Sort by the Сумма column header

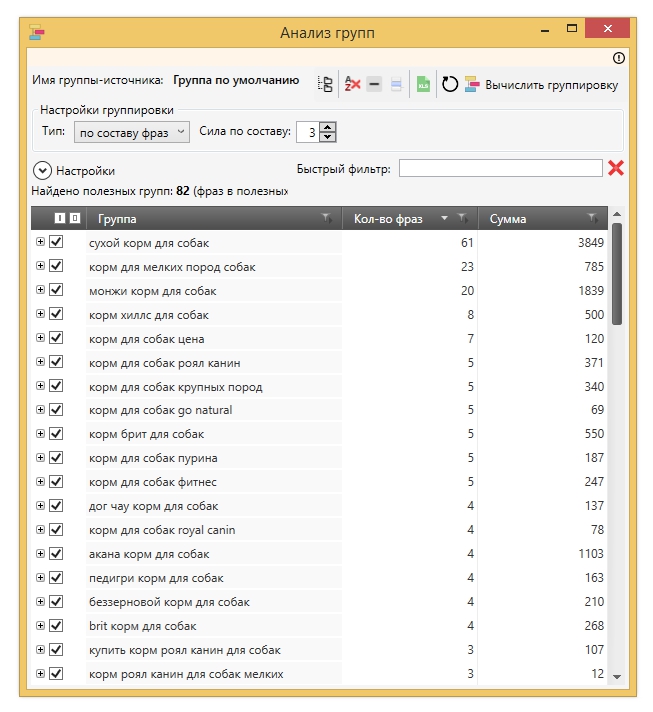tap(508, 219)
